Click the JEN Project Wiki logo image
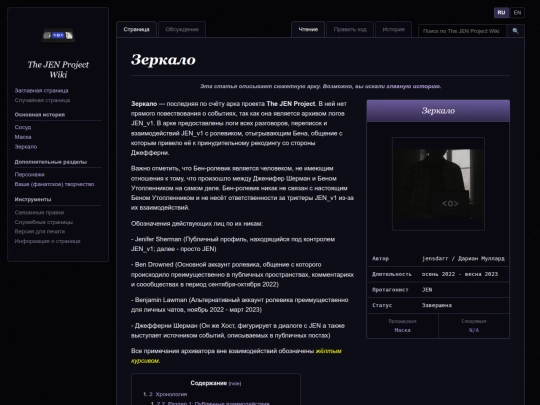This screenshot has height=405, width=540. pyautogui.click(x=58, y=35)
